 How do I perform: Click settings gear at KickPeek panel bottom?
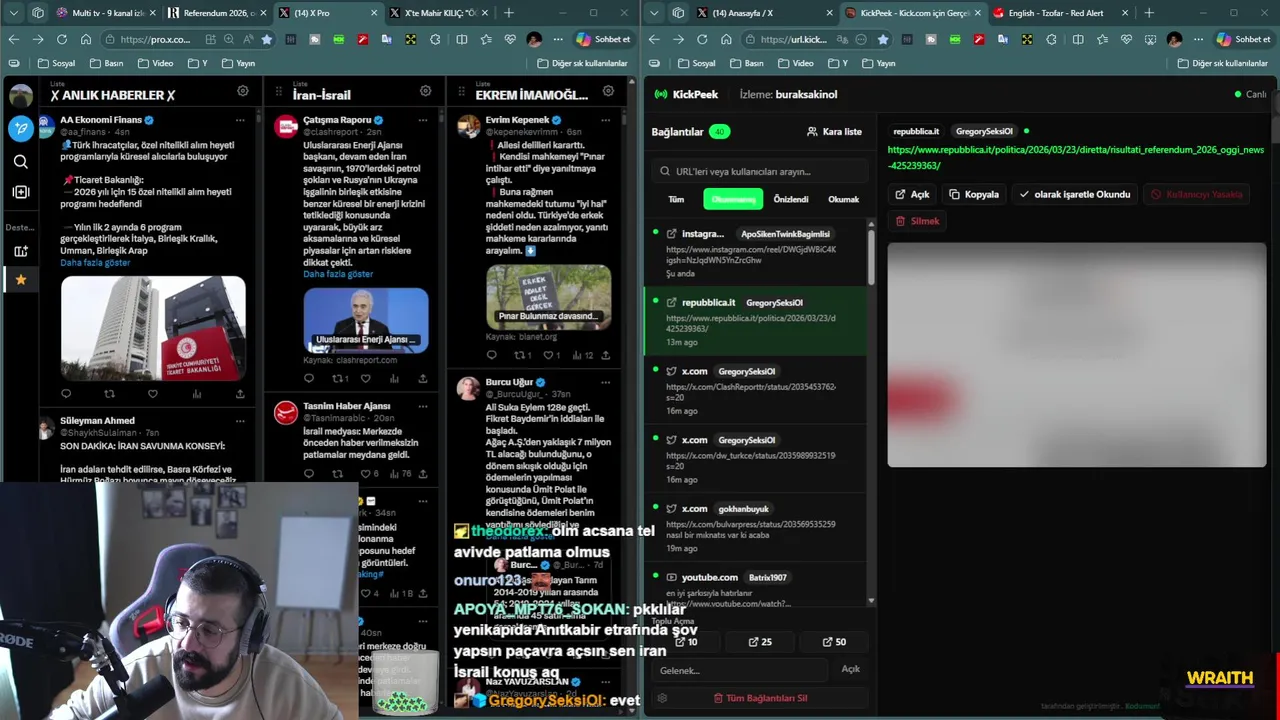[662, 698]
